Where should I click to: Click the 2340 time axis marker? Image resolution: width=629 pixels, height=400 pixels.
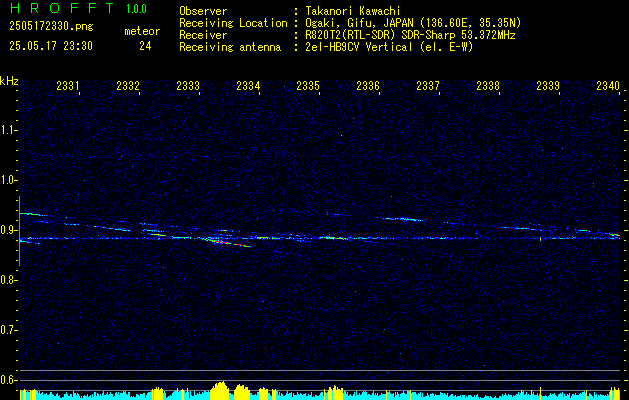(x=608, y=85)
